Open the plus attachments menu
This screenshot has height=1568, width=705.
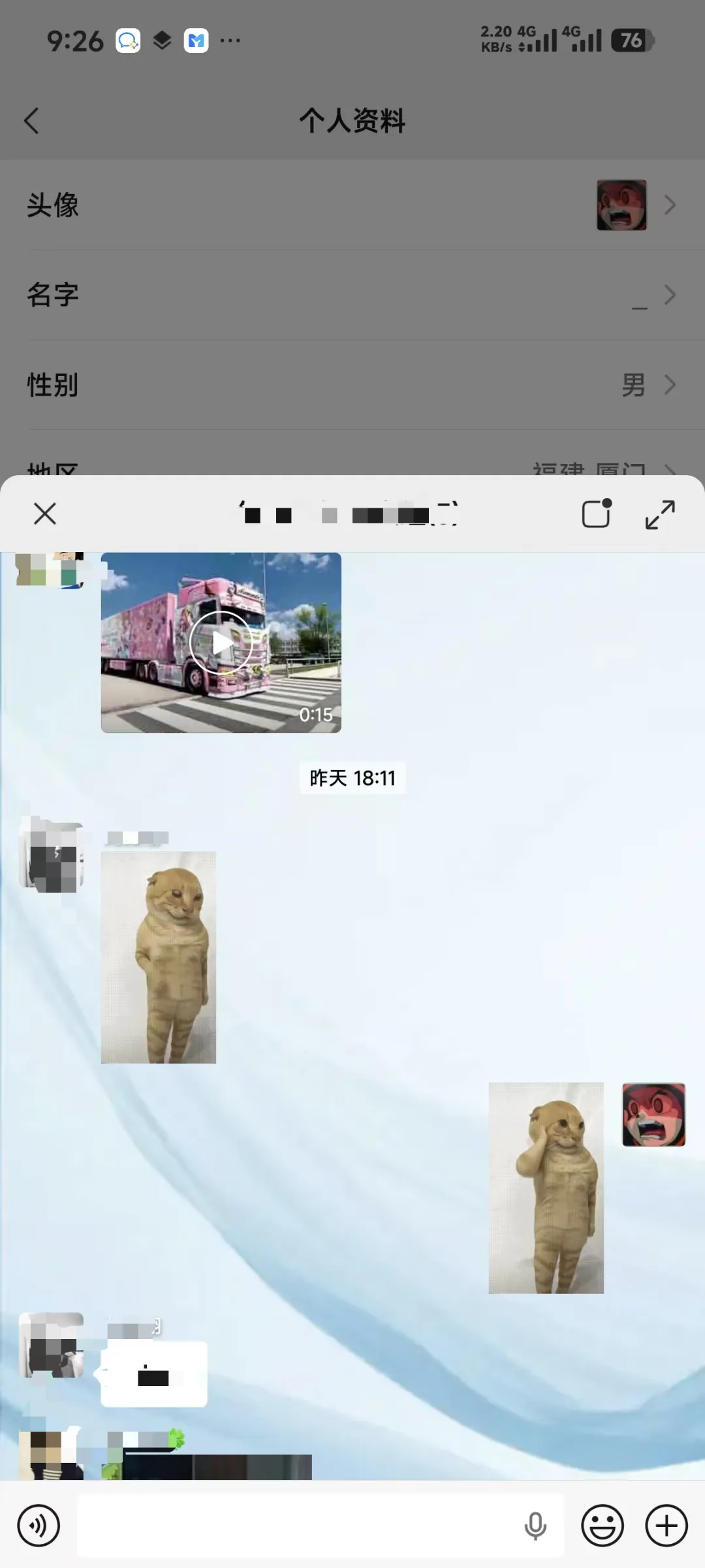pos(666,1526)
